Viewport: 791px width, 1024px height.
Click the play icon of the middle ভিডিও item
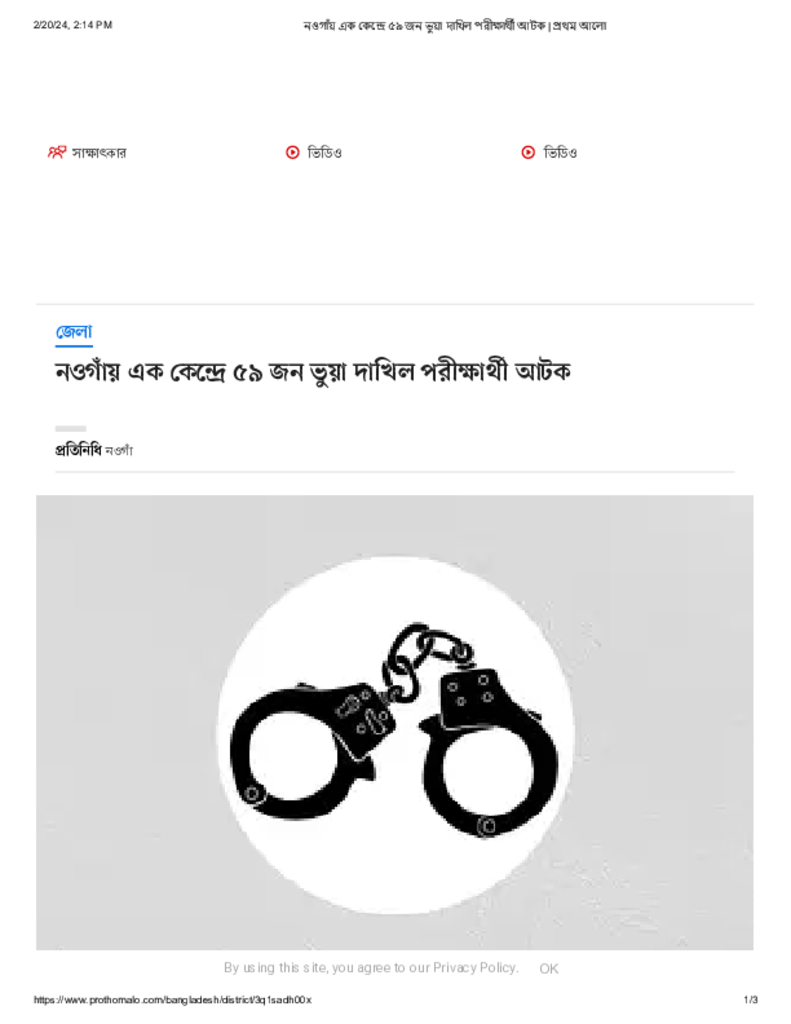click(x=293, y=152)
